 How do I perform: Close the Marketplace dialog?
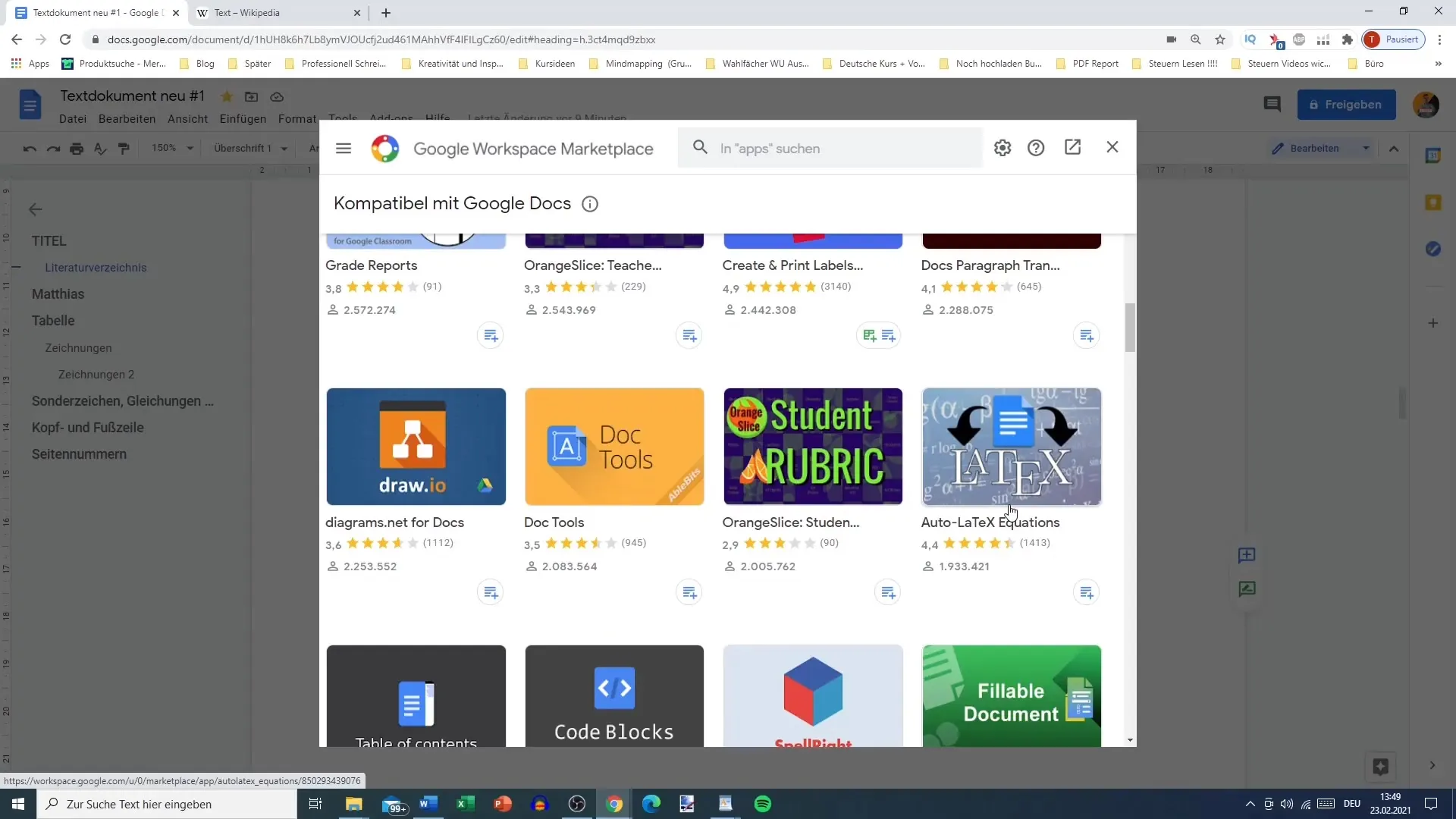1112,147
